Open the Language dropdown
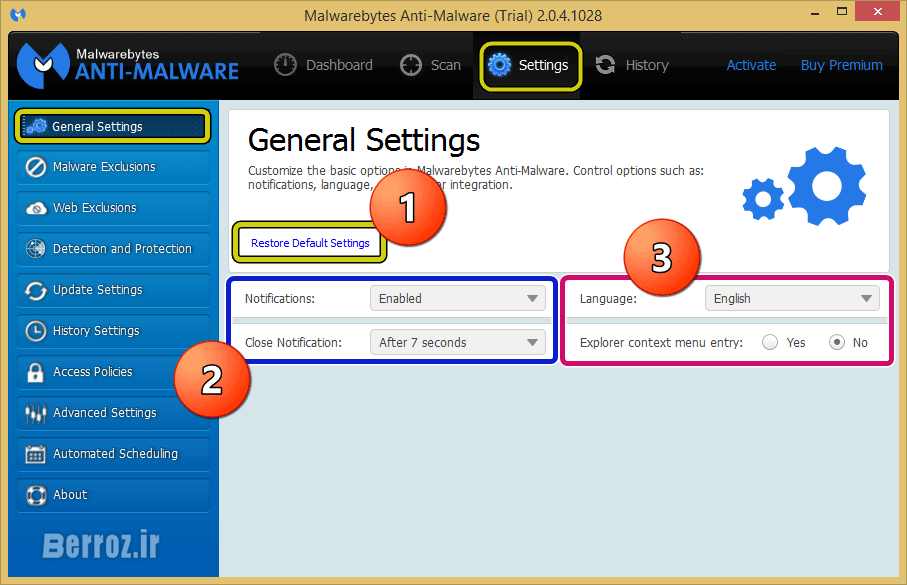 792,299
